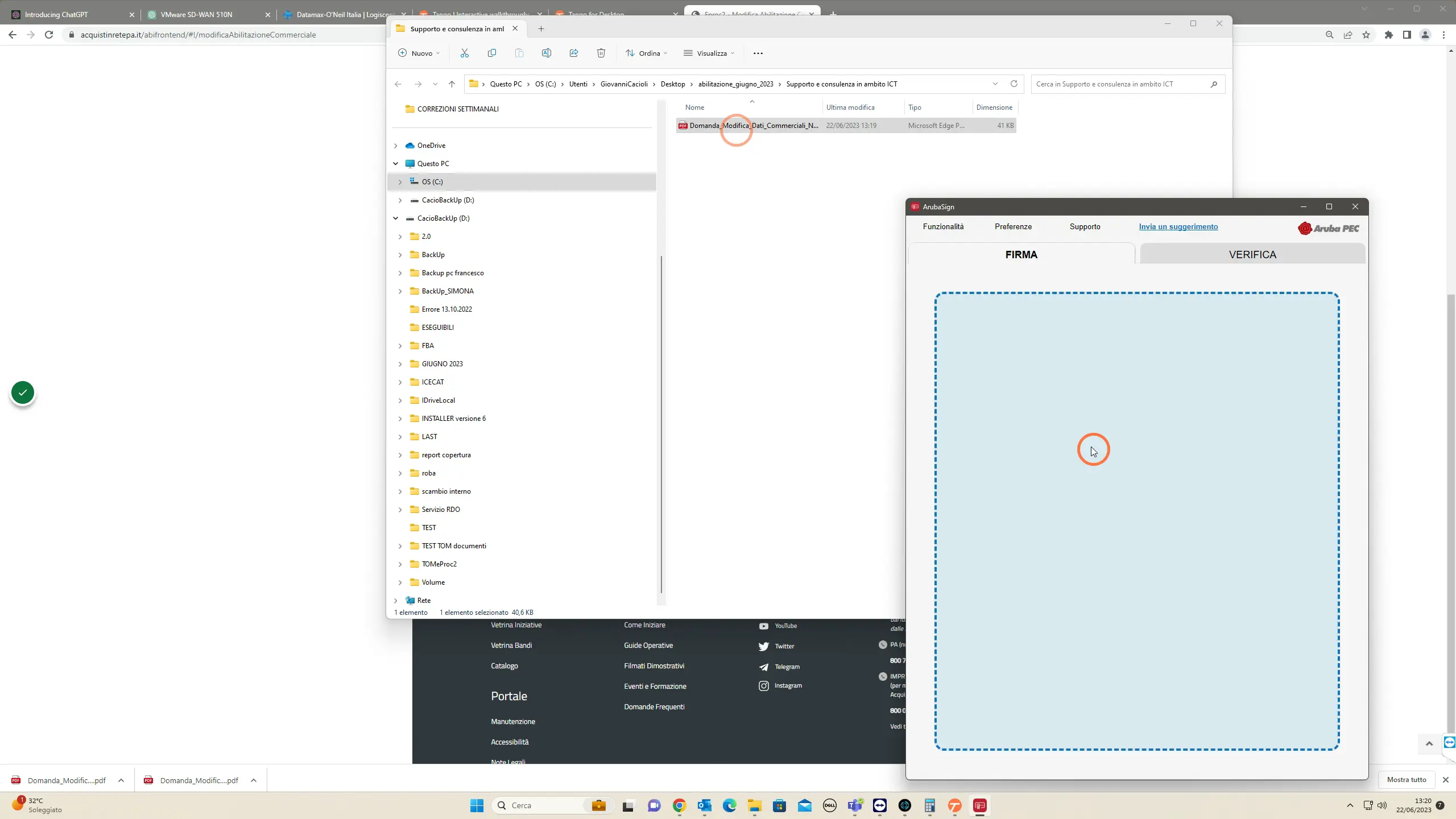Screen dimensions: 1456x819
Task: Select the TOMeProc2 folder in tree
Action: click(439, 564)
